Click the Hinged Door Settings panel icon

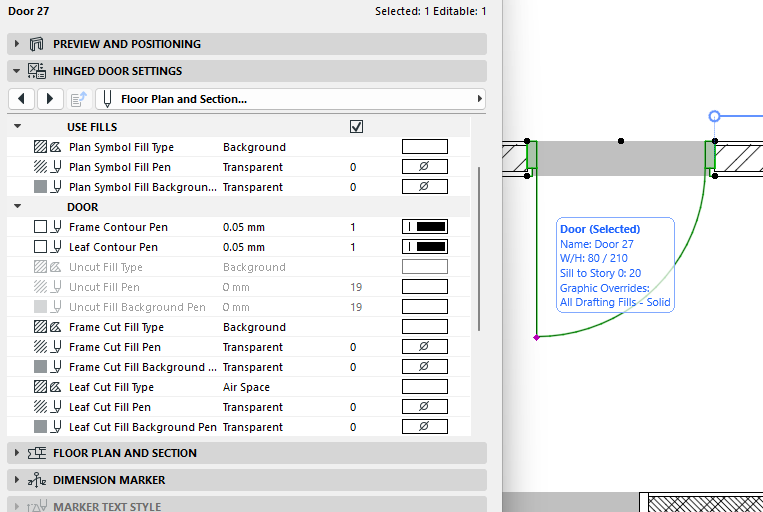36,71
